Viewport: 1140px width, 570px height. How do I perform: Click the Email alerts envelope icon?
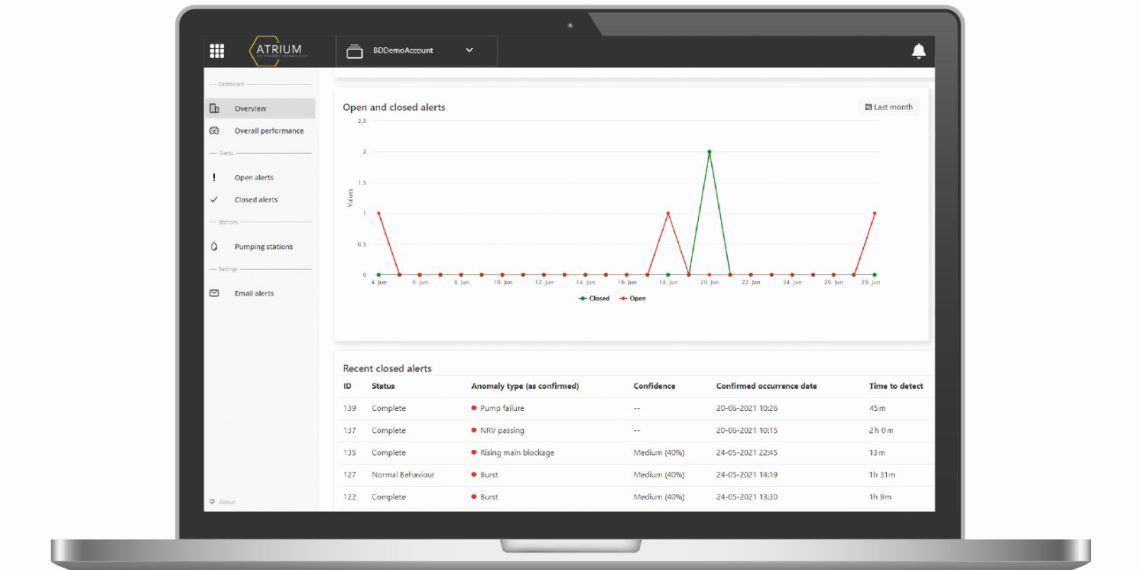(214, 294)
